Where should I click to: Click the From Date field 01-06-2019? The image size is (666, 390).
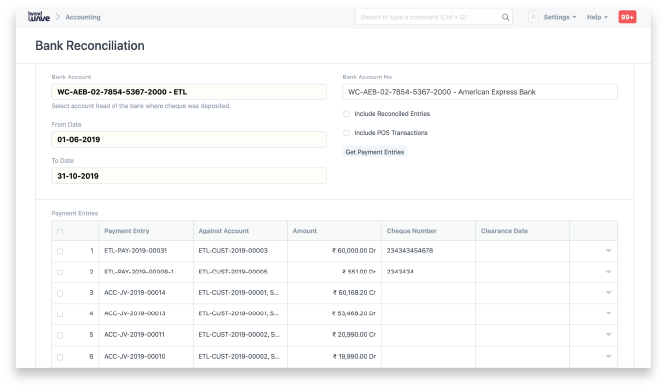click(189, 139)
